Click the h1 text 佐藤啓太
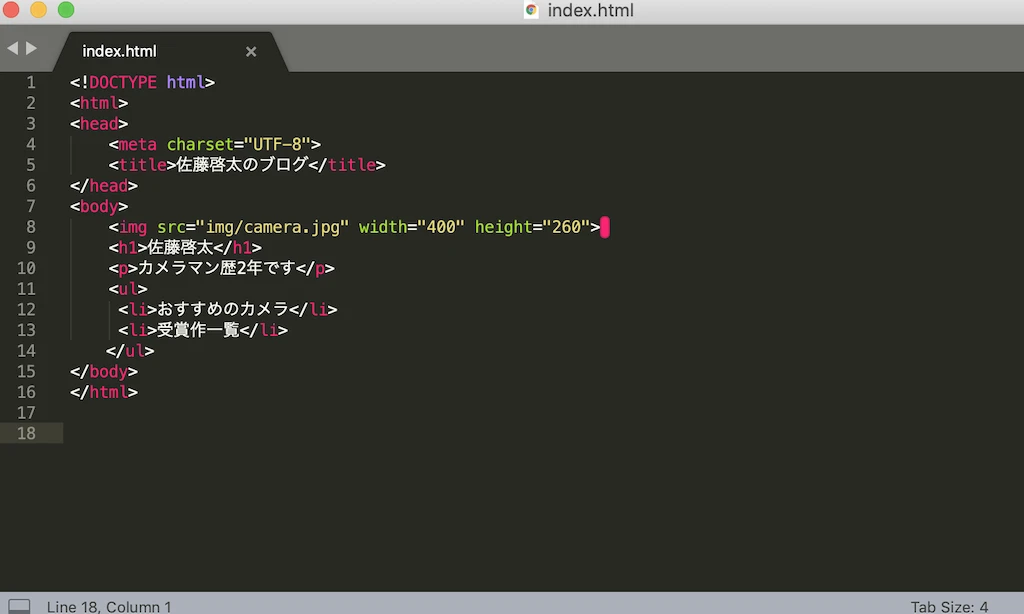Screen dimensions: 1024x614 [x=180, y=248]
